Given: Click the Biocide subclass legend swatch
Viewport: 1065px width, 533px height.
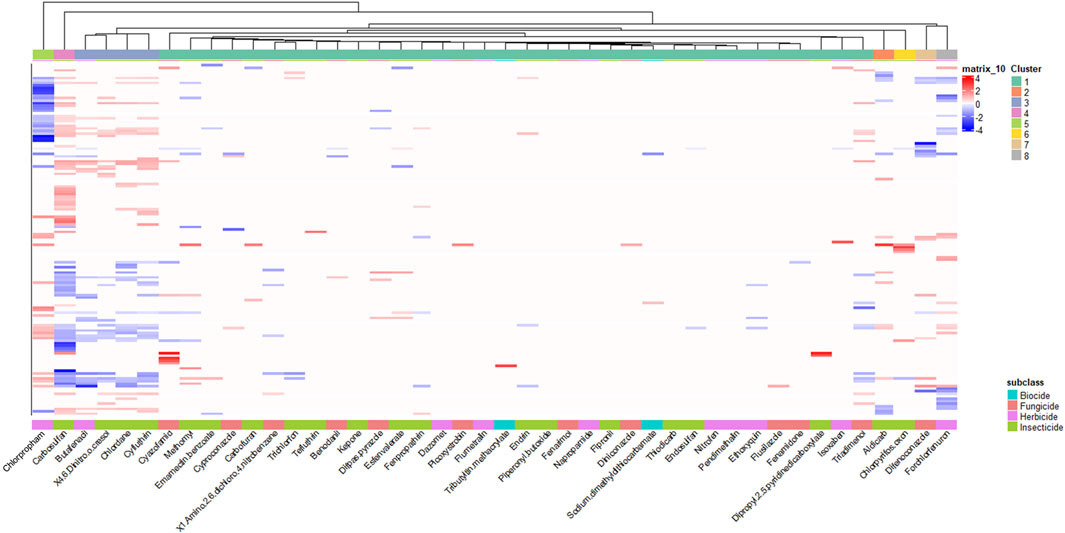Looking at the screenshot, I should 1014,394.
